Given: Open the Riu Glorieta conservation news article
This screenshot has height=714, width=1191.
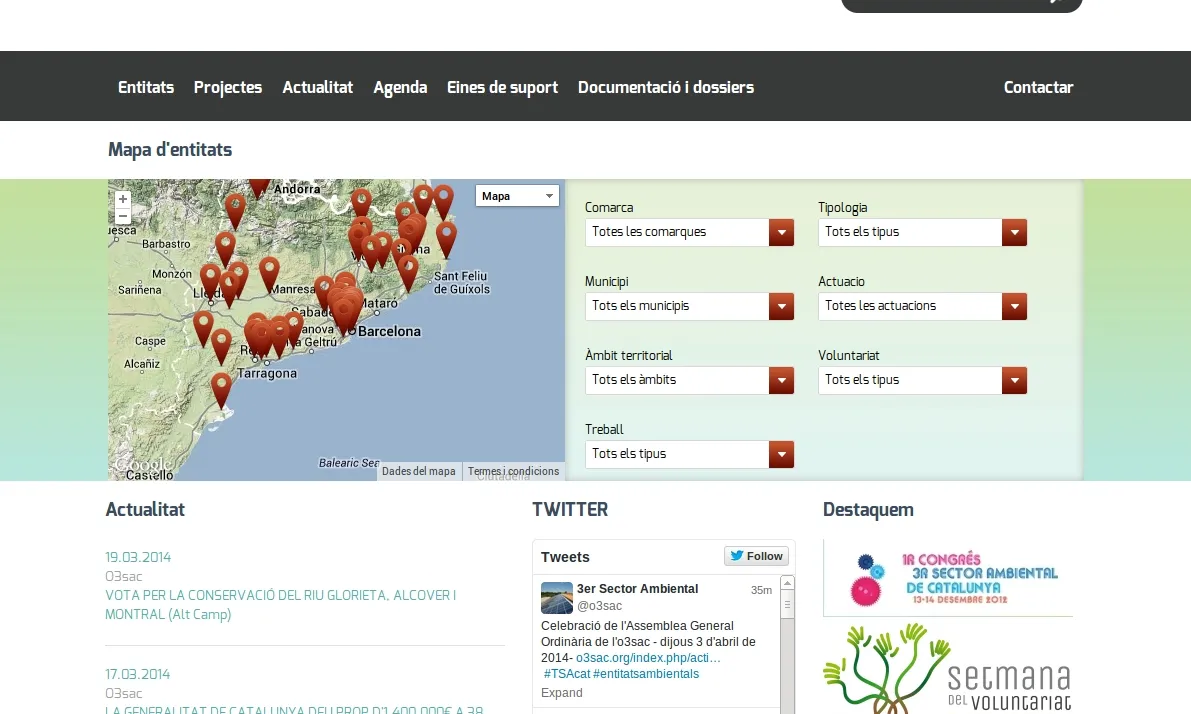Looking at the screenshot, I should click(280, 605).
